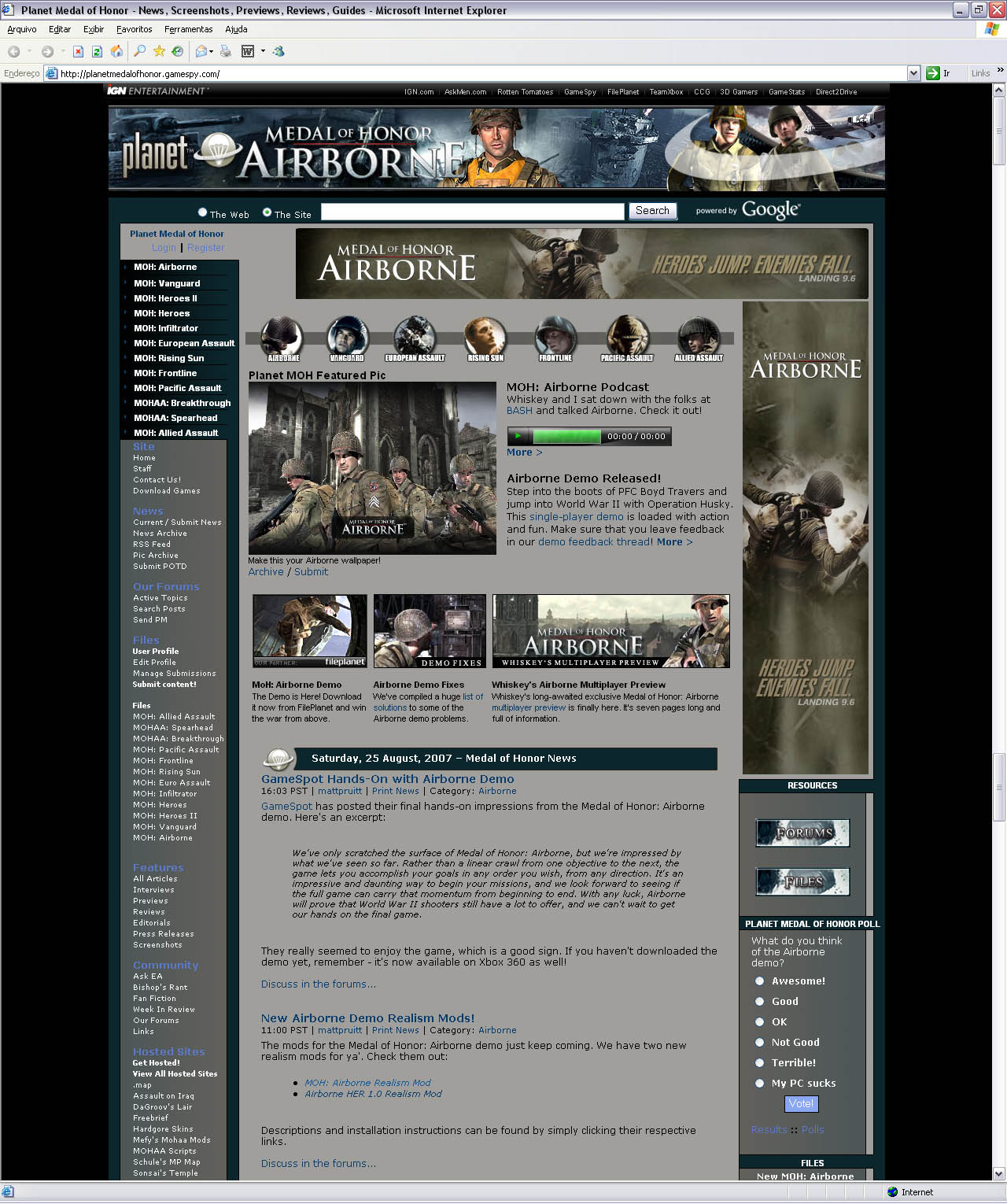Expand the address bar dropdown arrow

pyautogui.click(x=913, y=73)
